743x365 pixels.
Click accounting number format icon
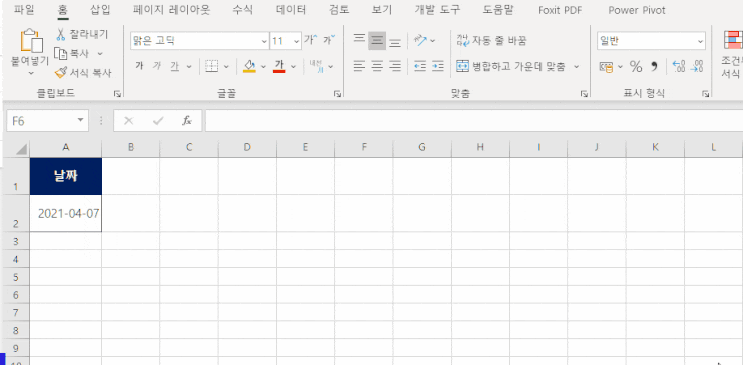[606, 66]
